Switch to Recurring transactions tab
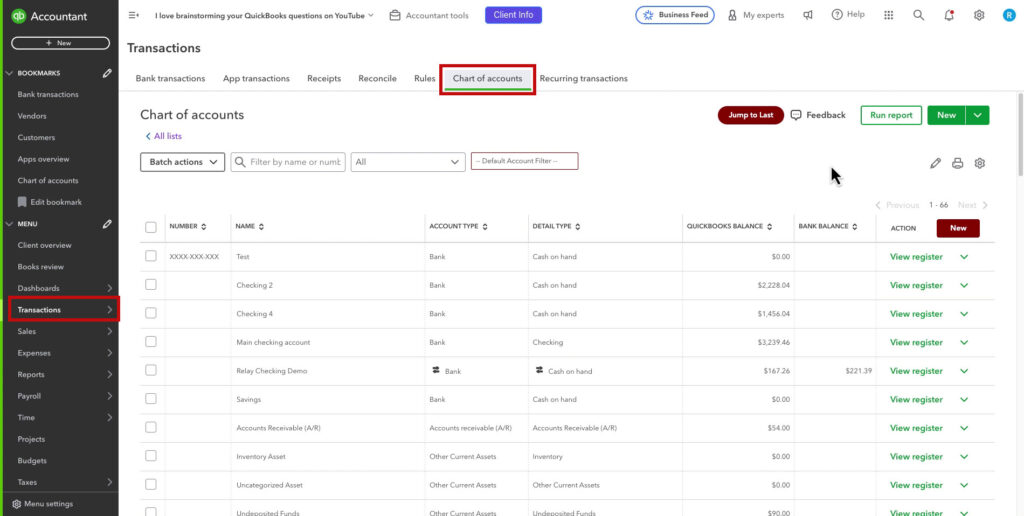 click(x=583, y=78)
